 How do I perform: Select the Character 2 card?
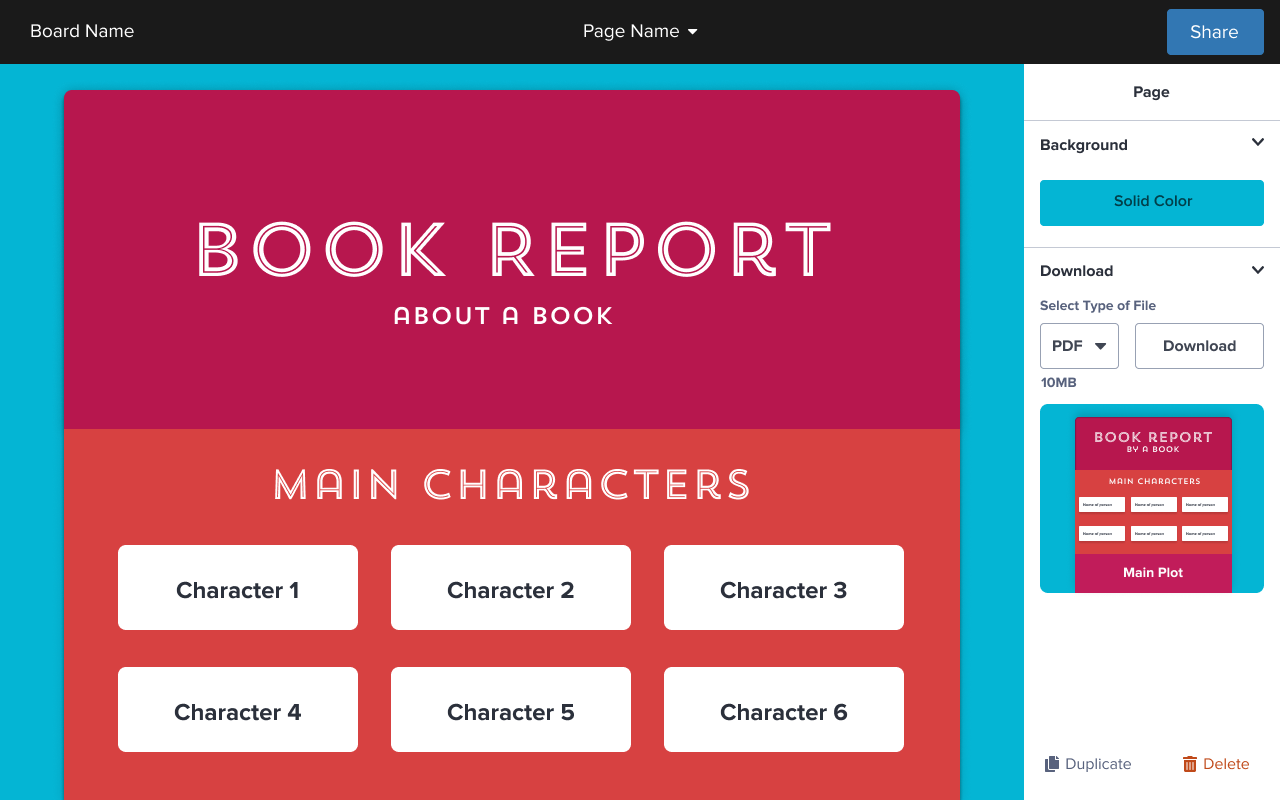pos(511,588)
